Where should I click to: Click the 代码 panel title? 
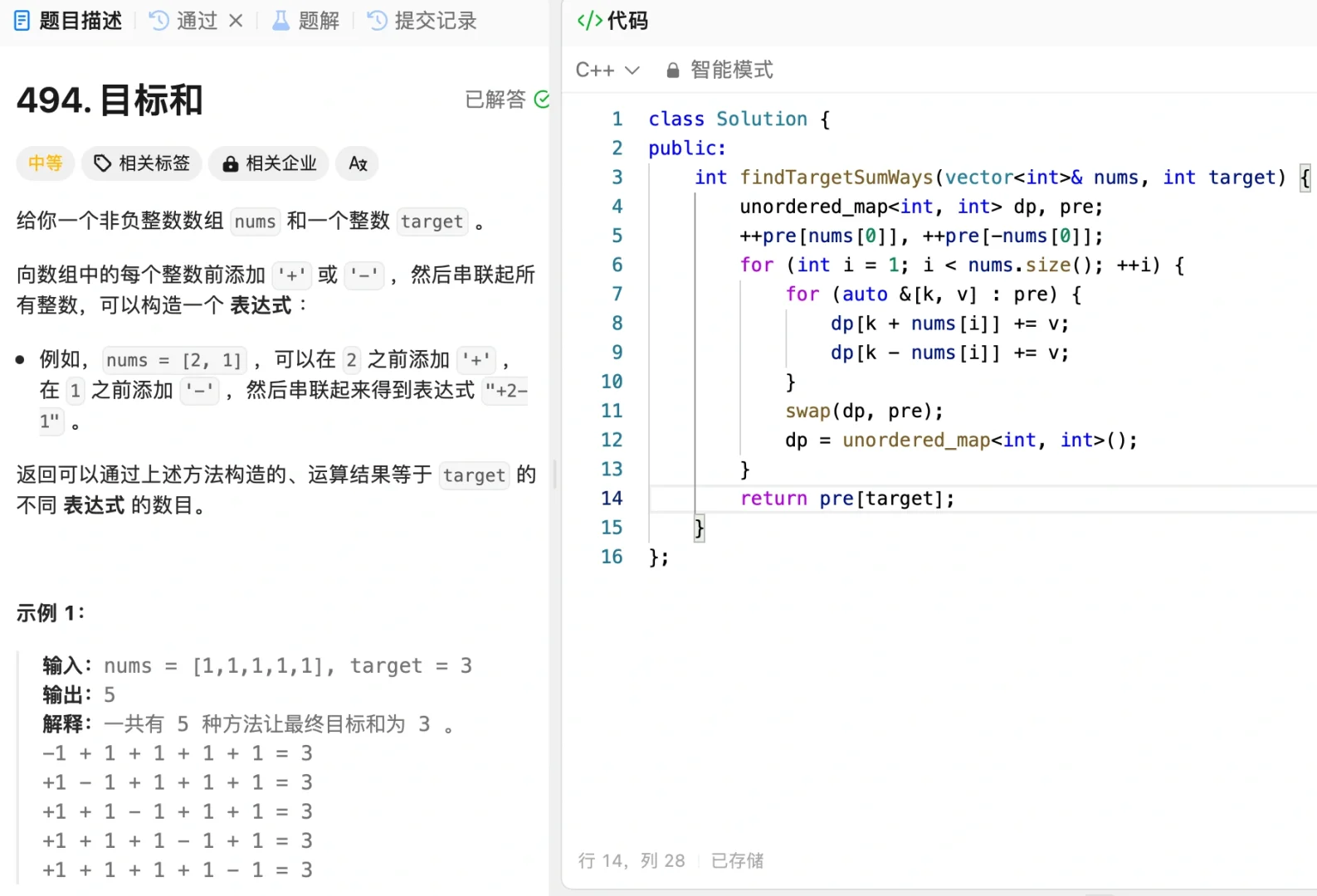[627, 21]
